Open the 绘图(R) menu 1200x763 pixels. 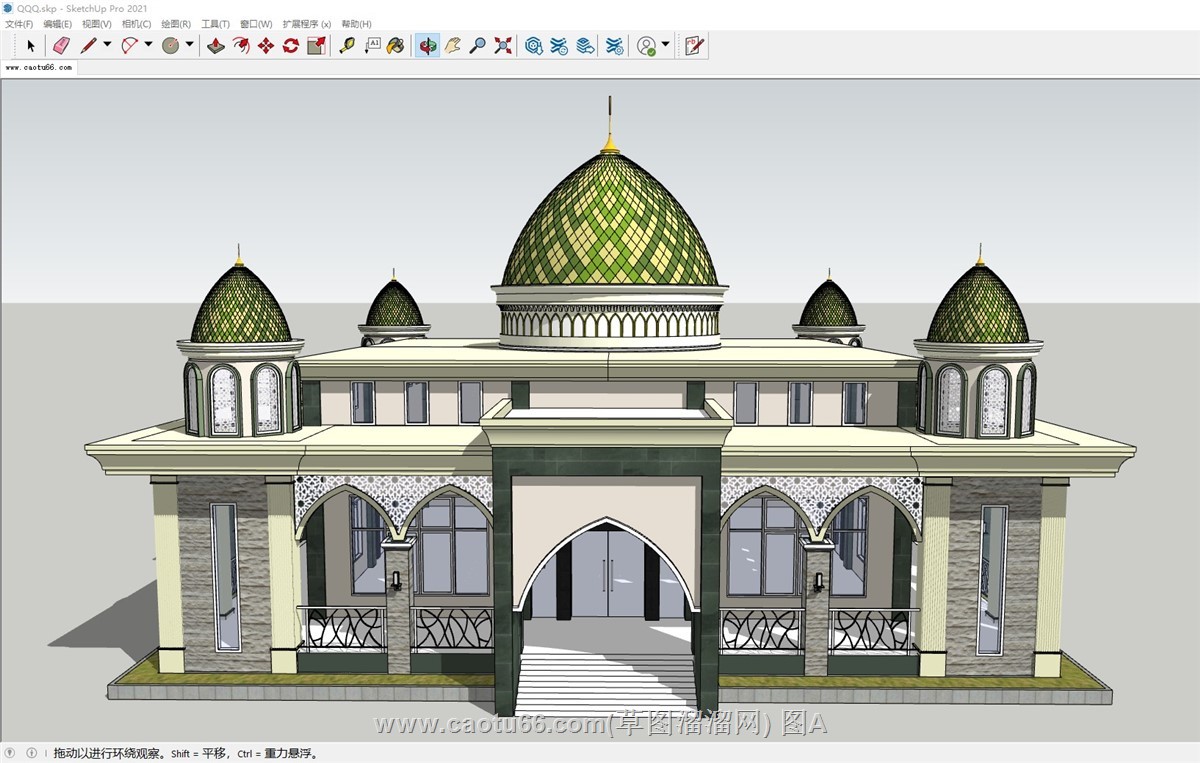coord(176,23)
